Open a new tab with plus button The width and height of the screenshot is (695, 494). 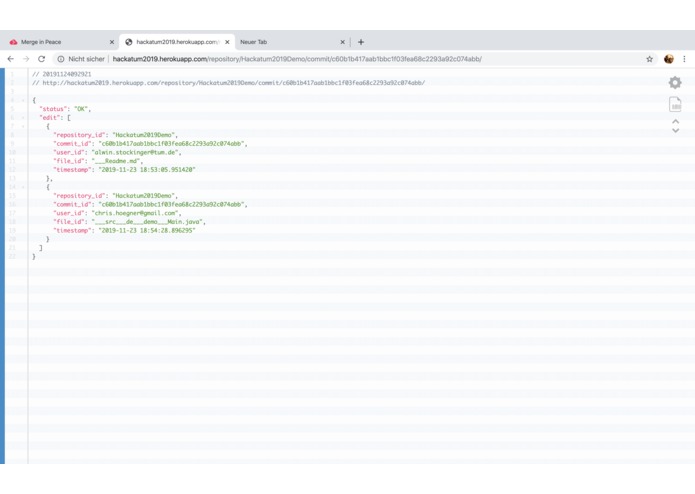[361, 42]
